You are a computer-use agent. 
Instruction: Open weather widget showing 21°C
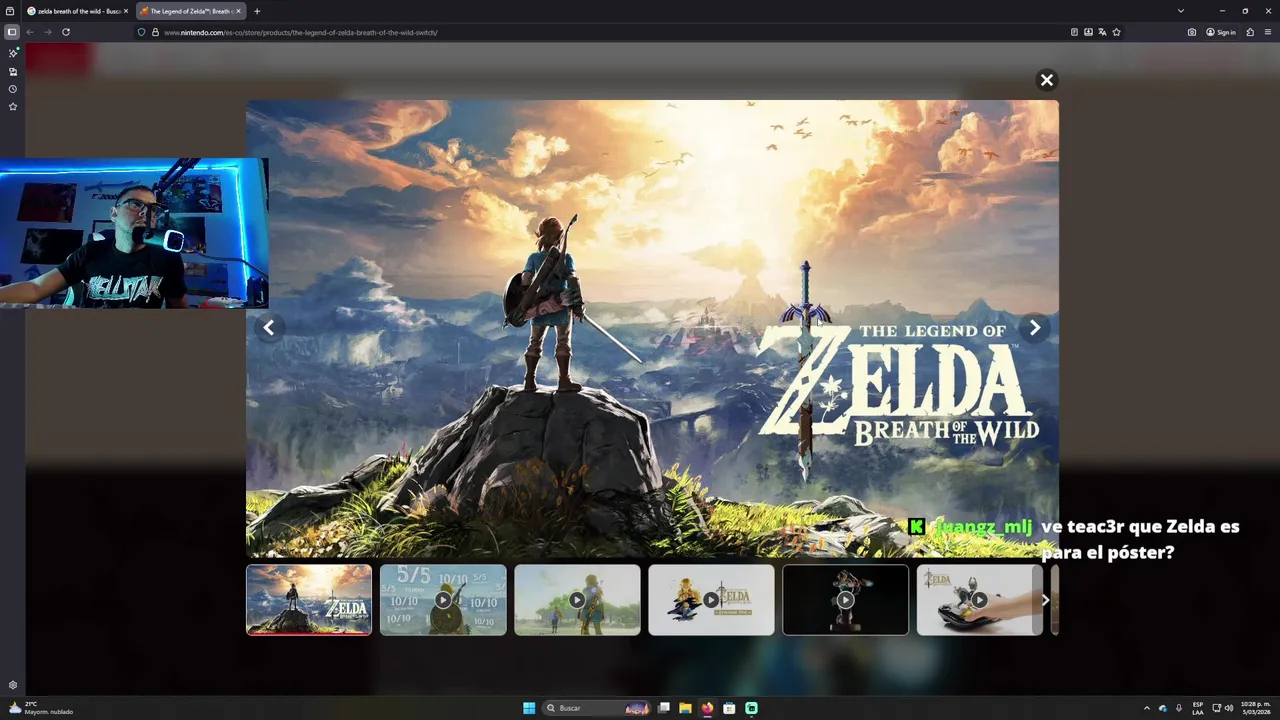point(40,708)
